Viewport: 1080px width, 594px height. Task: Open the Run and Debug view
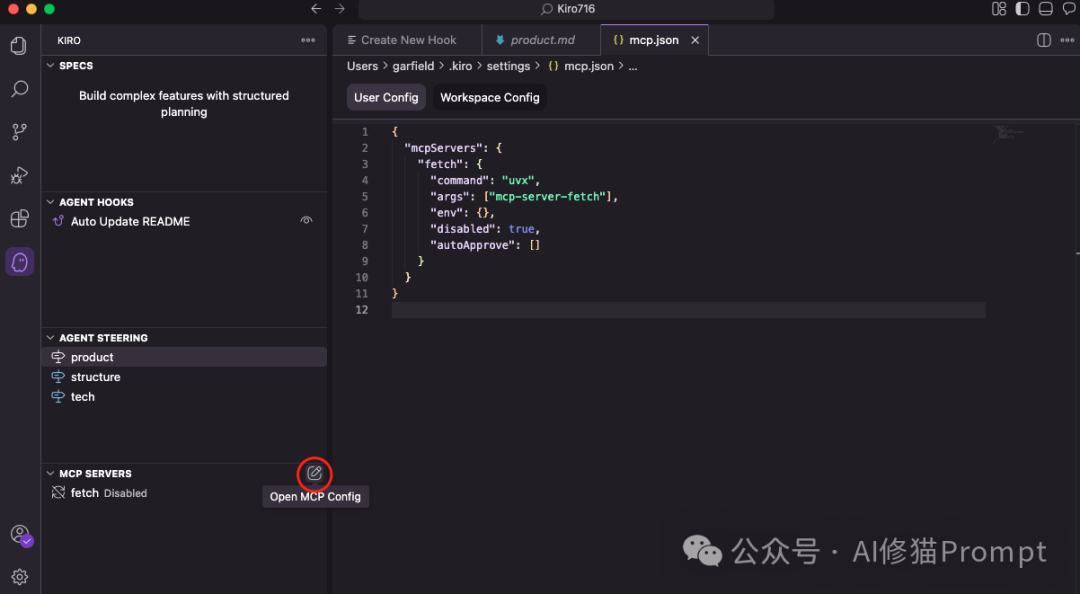pyautogui.click(x=19, y=175)
